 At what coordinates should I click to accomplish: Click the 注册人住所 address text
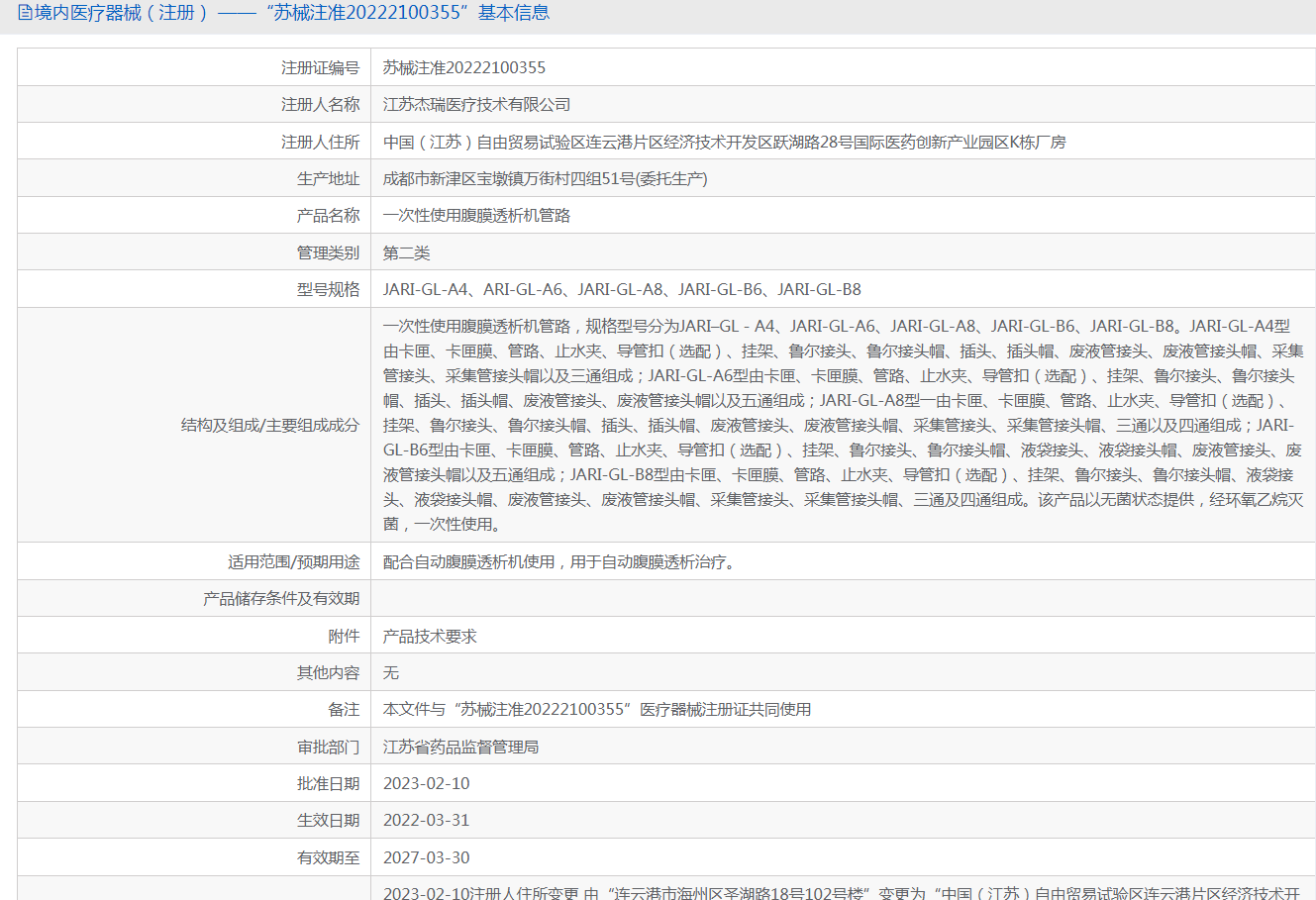724,142
